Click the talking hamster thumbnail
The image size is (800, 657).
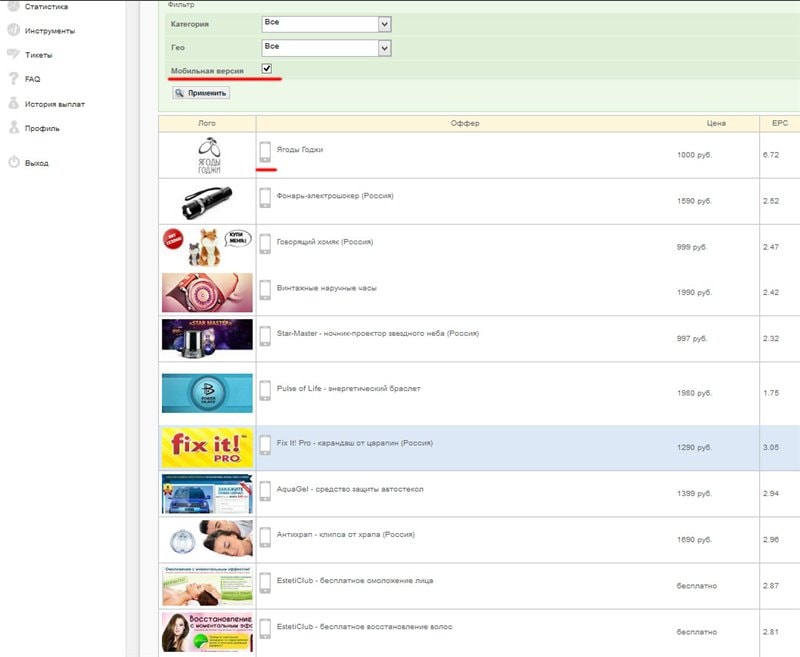pyautogui.click(x=207, y=247)
